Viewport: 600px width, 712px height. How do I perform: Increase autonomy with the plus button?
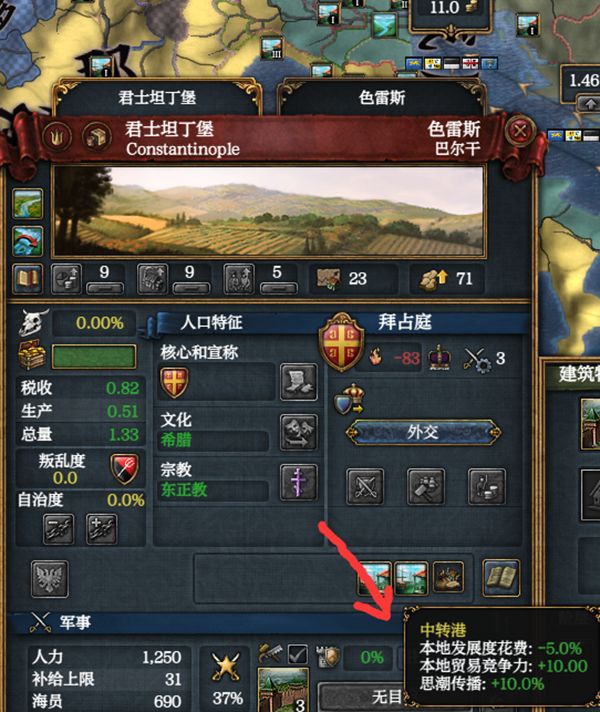point(102,529)
